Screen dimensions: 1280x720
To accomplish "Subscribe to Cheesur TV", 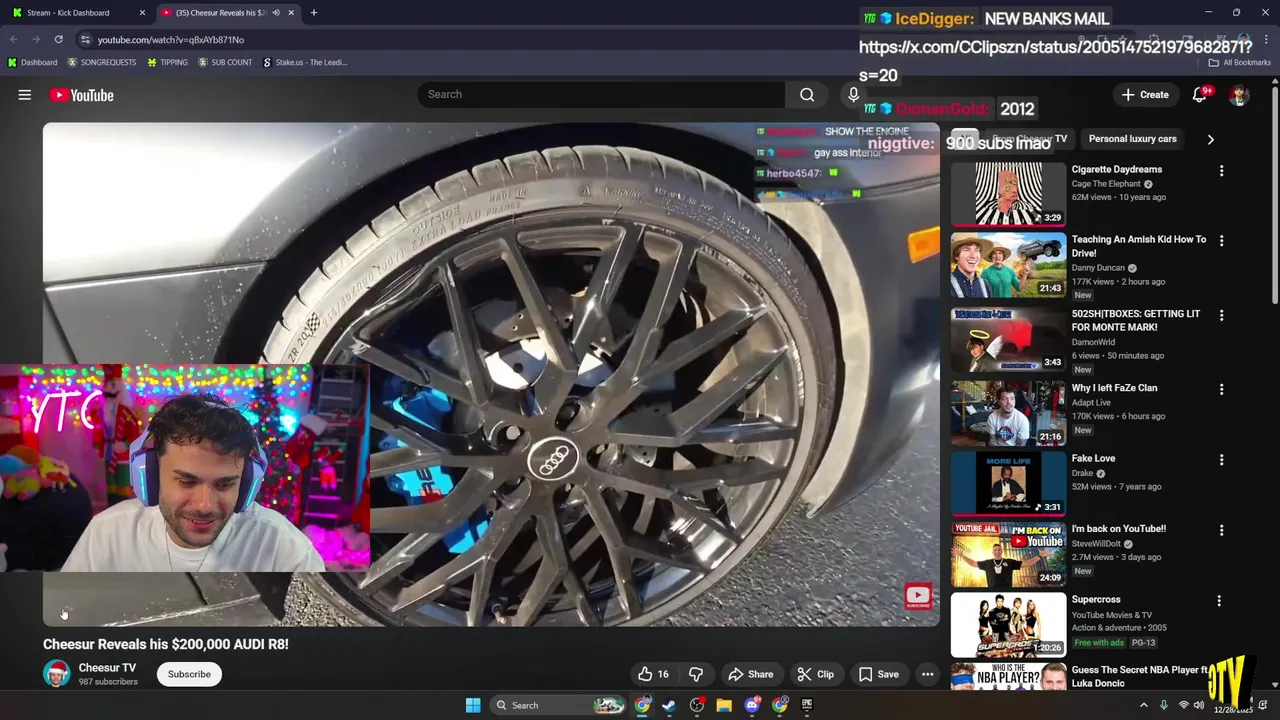I will coord(189,674).
